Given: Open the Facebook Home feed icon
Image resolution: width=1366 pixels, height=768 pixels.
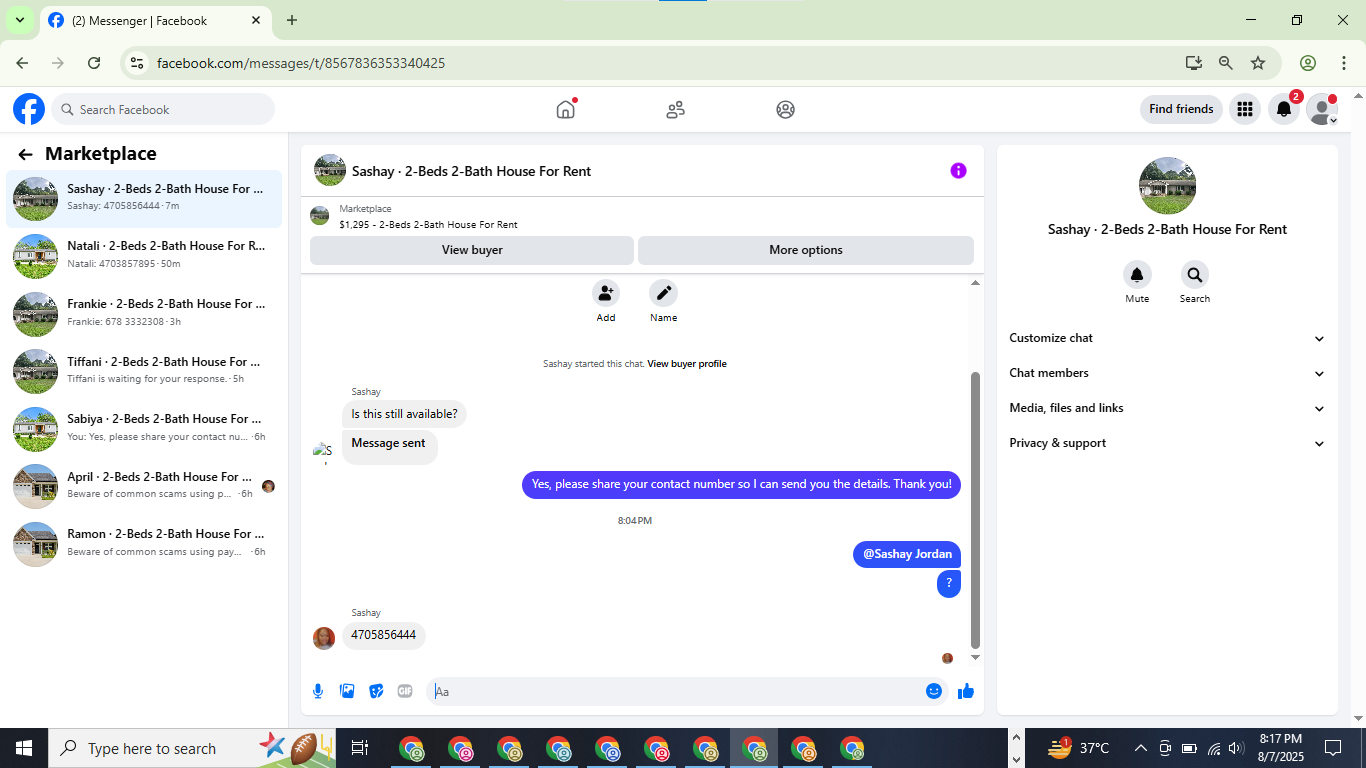Looking at the screenshot, I should pyautogui.click(x=566, y=109).
